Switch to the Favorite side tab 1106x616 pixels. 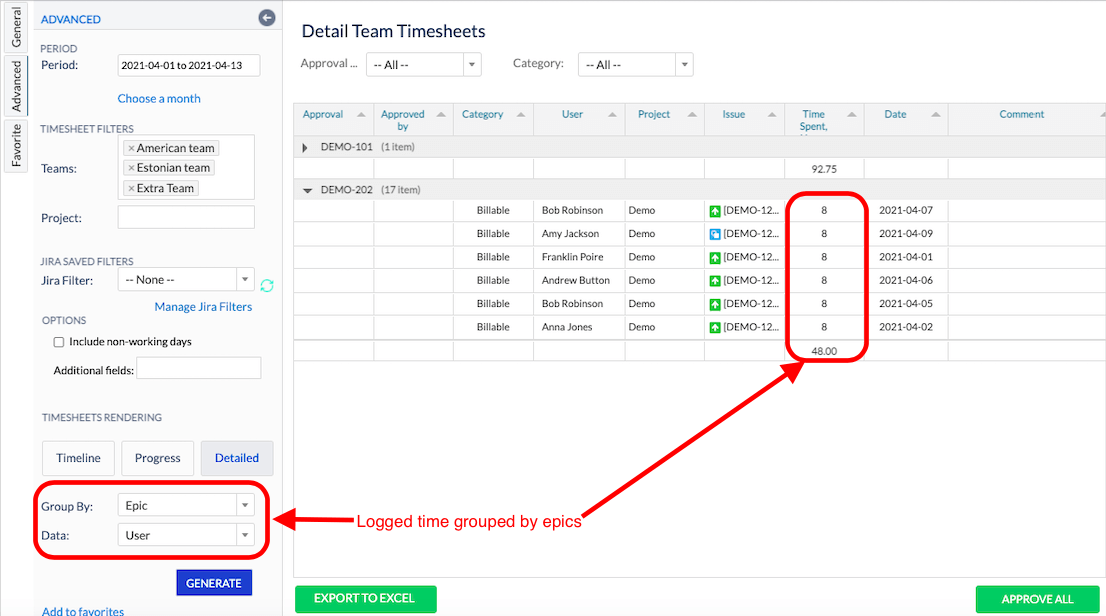(16, 146)
